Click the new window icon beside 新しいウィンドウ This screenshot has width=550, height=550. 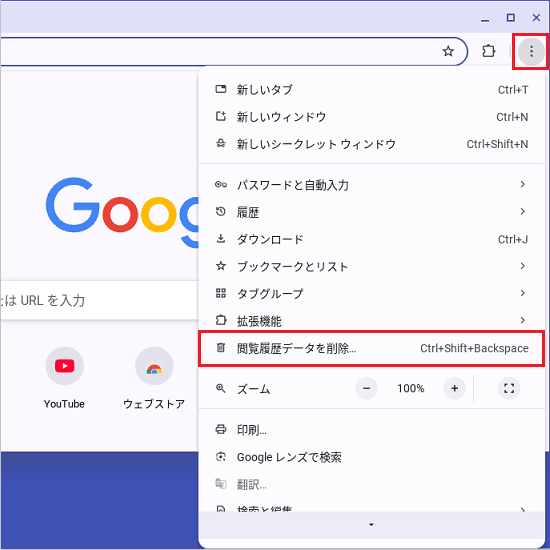point(221,116)
